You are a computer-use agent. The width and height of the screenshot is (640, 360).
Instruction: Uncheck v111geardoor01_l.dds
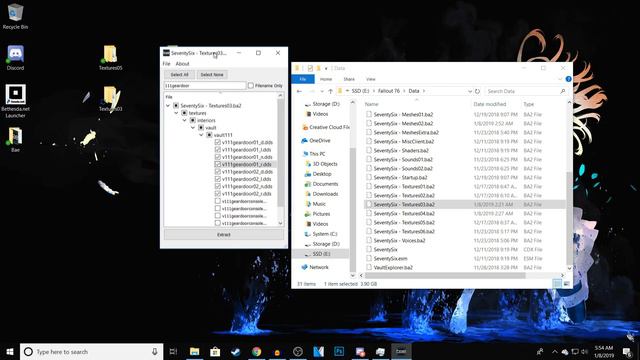click(218, 149)
